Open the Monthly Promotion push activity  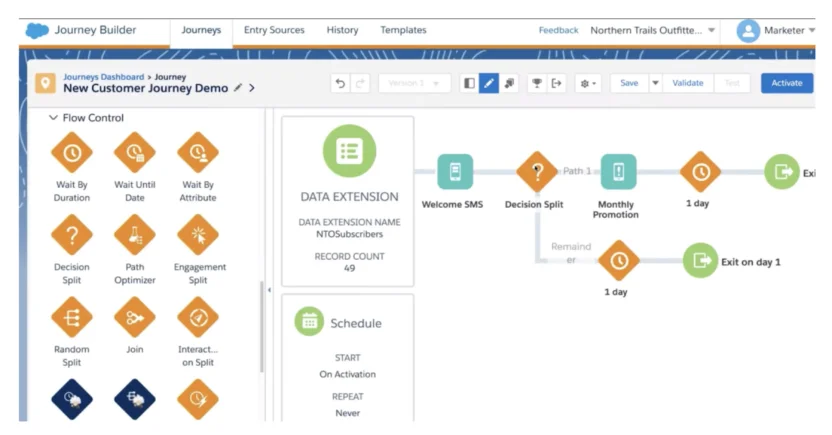click(618, 172)
